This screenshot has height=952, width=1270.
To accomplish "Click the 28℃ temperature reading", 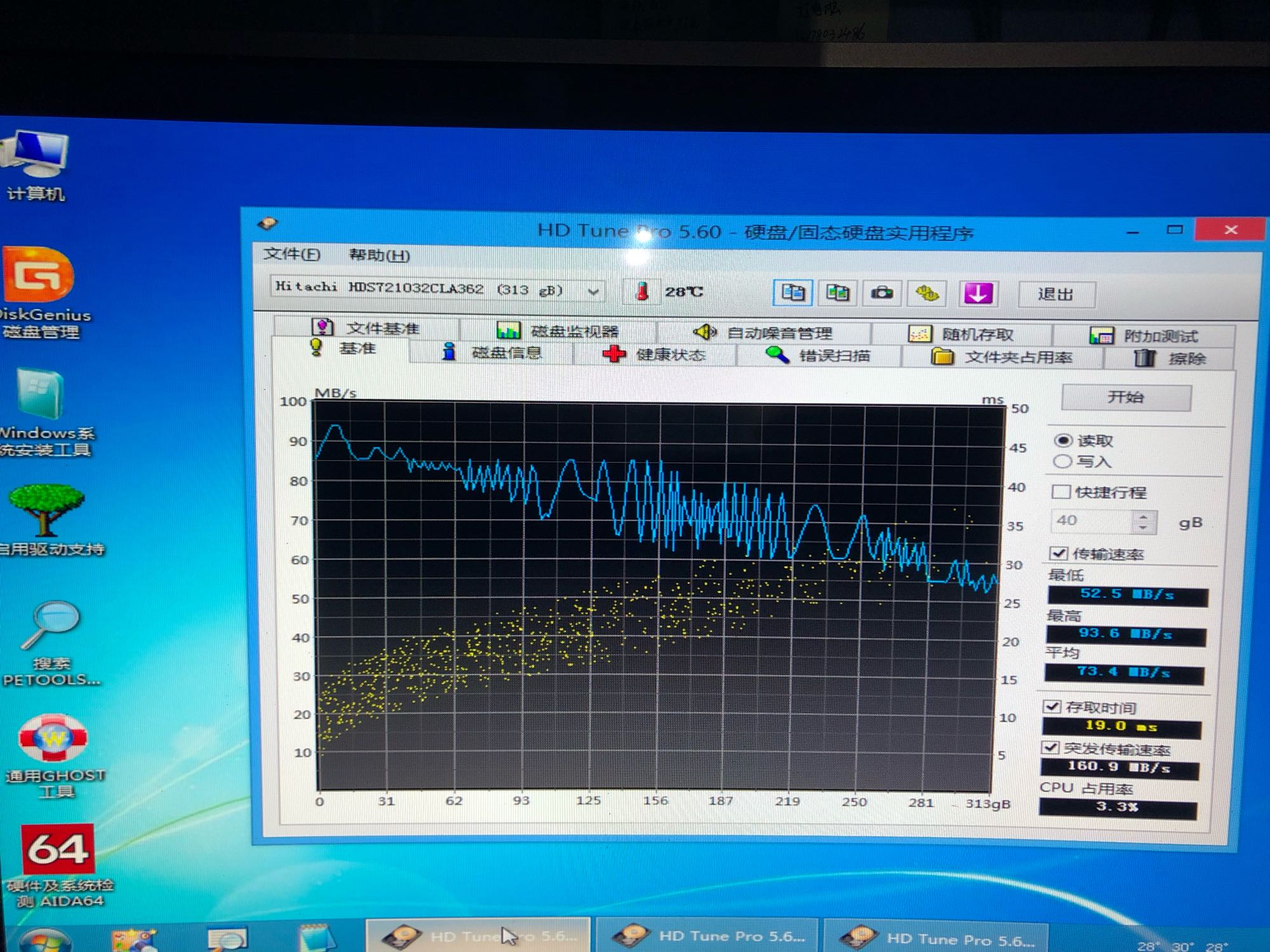I will point(684,292).
